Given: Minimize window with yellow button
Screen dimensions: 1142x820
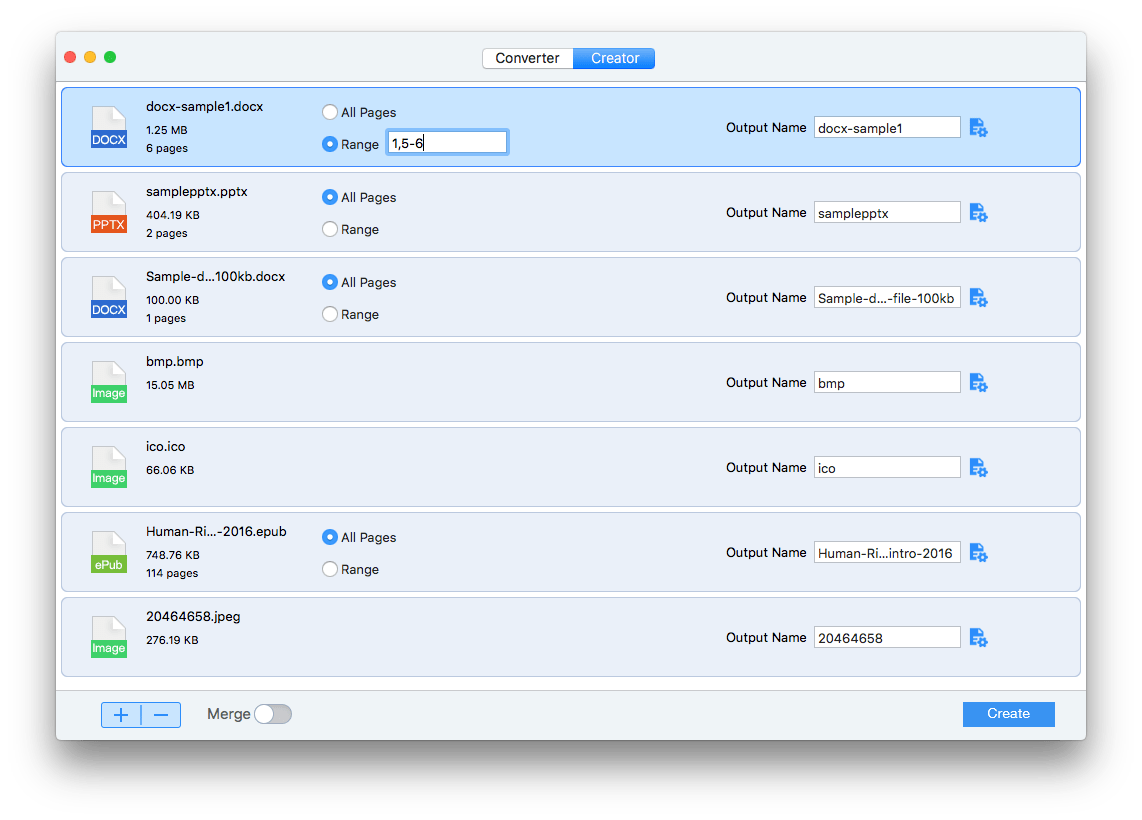Looking at the screenshot, I should point(90,57).
